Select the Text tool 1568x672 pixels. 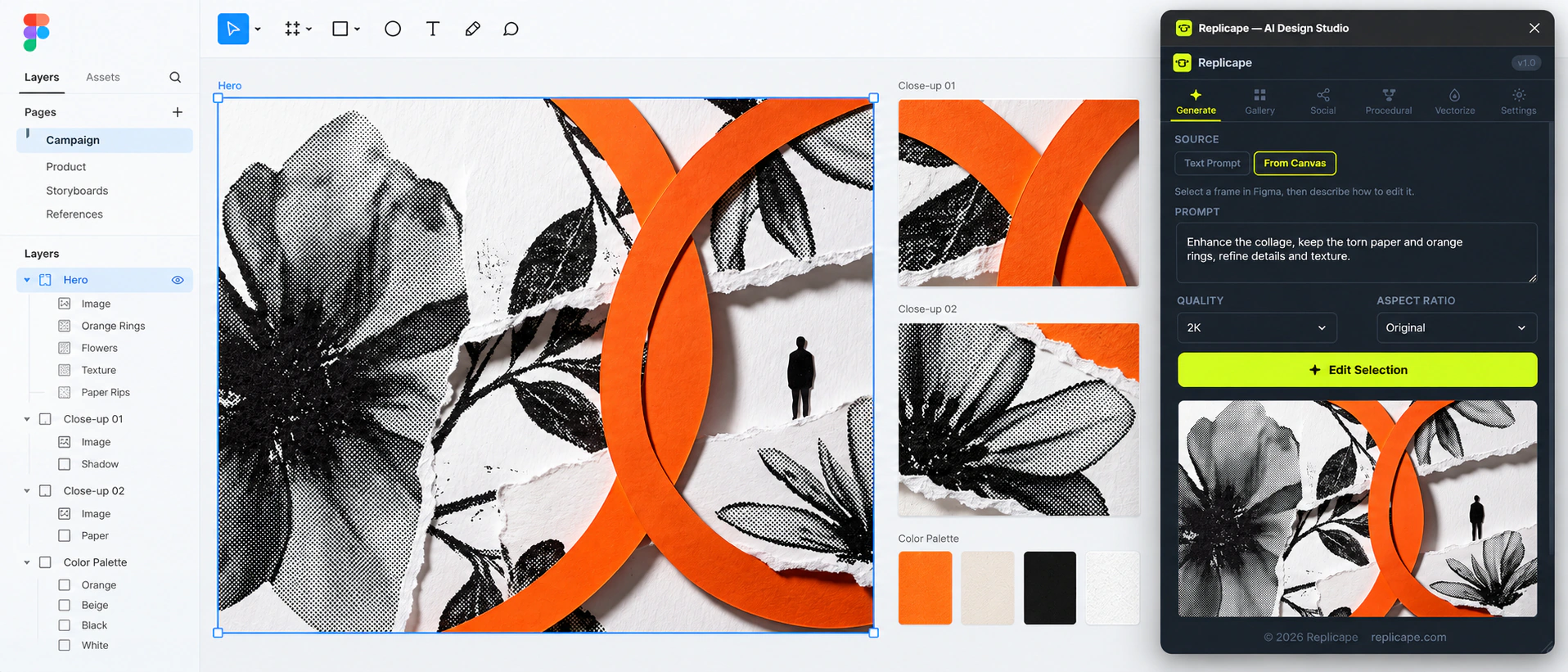point(433,29)
